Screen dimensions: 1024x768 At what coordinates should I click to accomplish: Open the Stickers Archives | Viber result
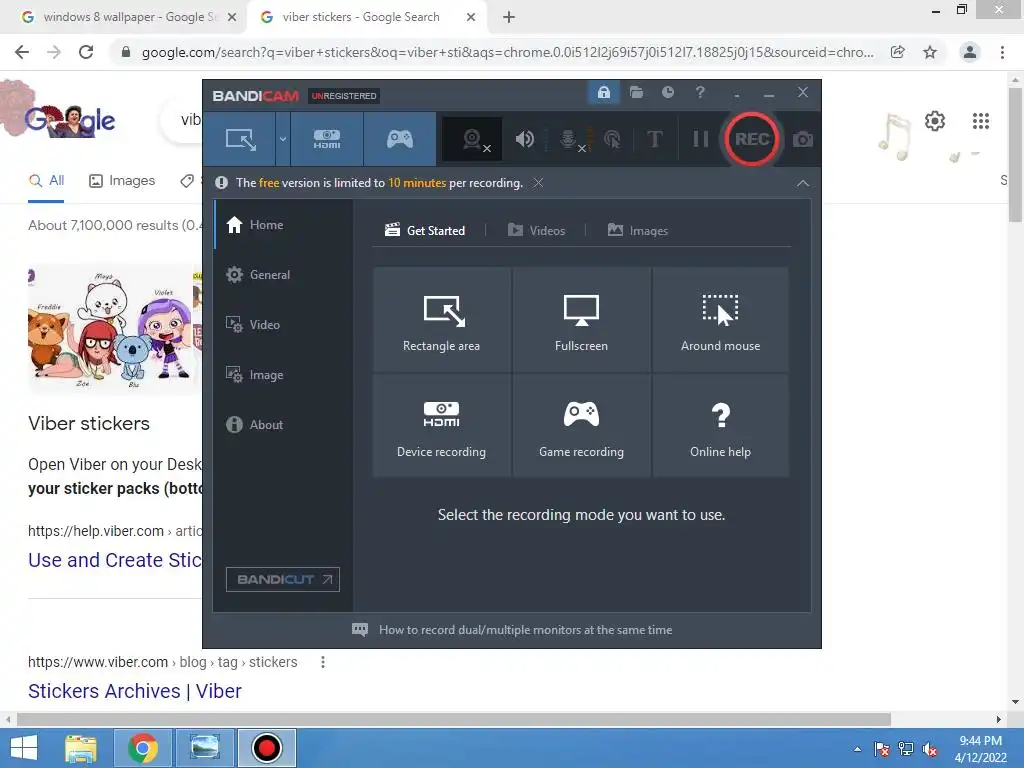click(x=135, y=691)
